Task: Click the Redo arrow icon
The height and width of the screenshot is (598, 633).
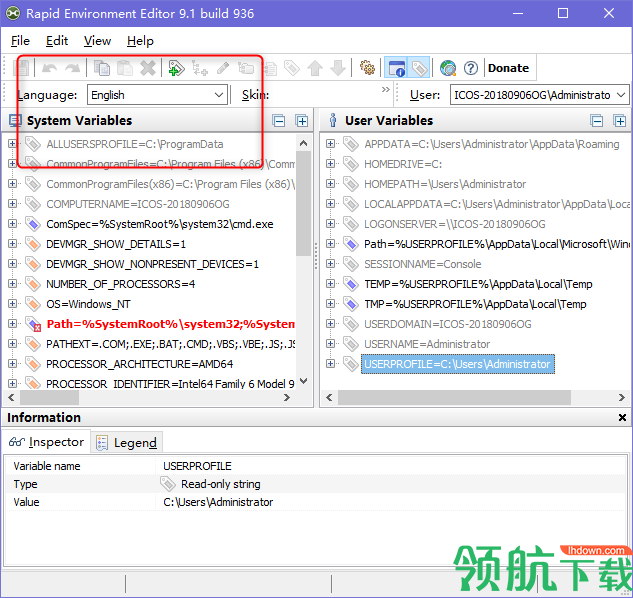Action: (73, 68)
